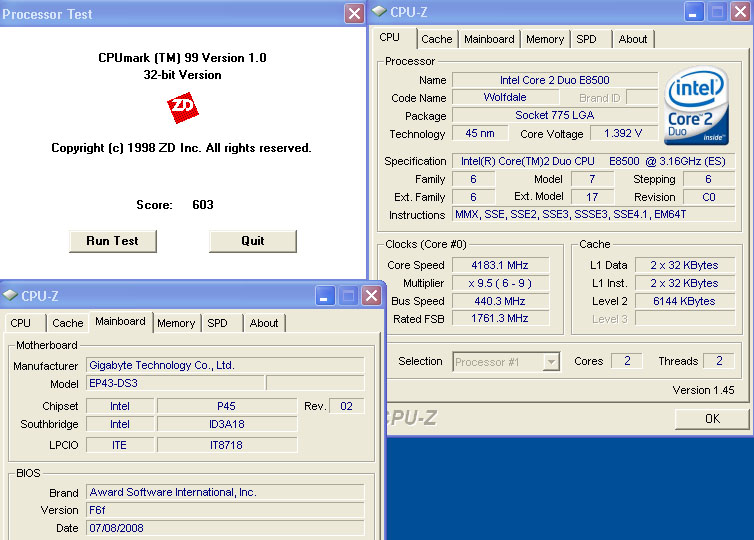Image resolution: width=754 pixels, height=540 pixels.
Task: Click the Core Voltage value 1.392 V
Action: coord(623,133)
